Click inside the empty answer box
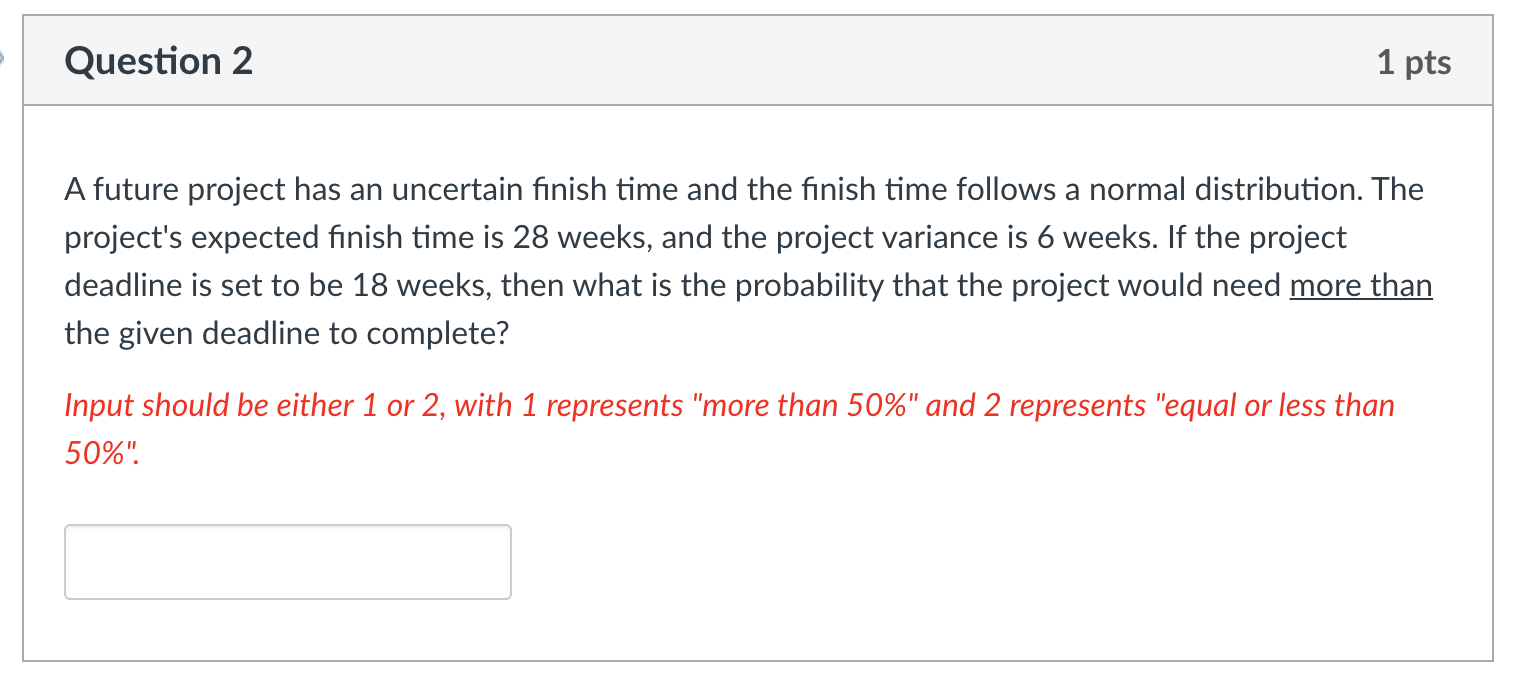The image size is (1516, 686). click(x=287, y=561)
